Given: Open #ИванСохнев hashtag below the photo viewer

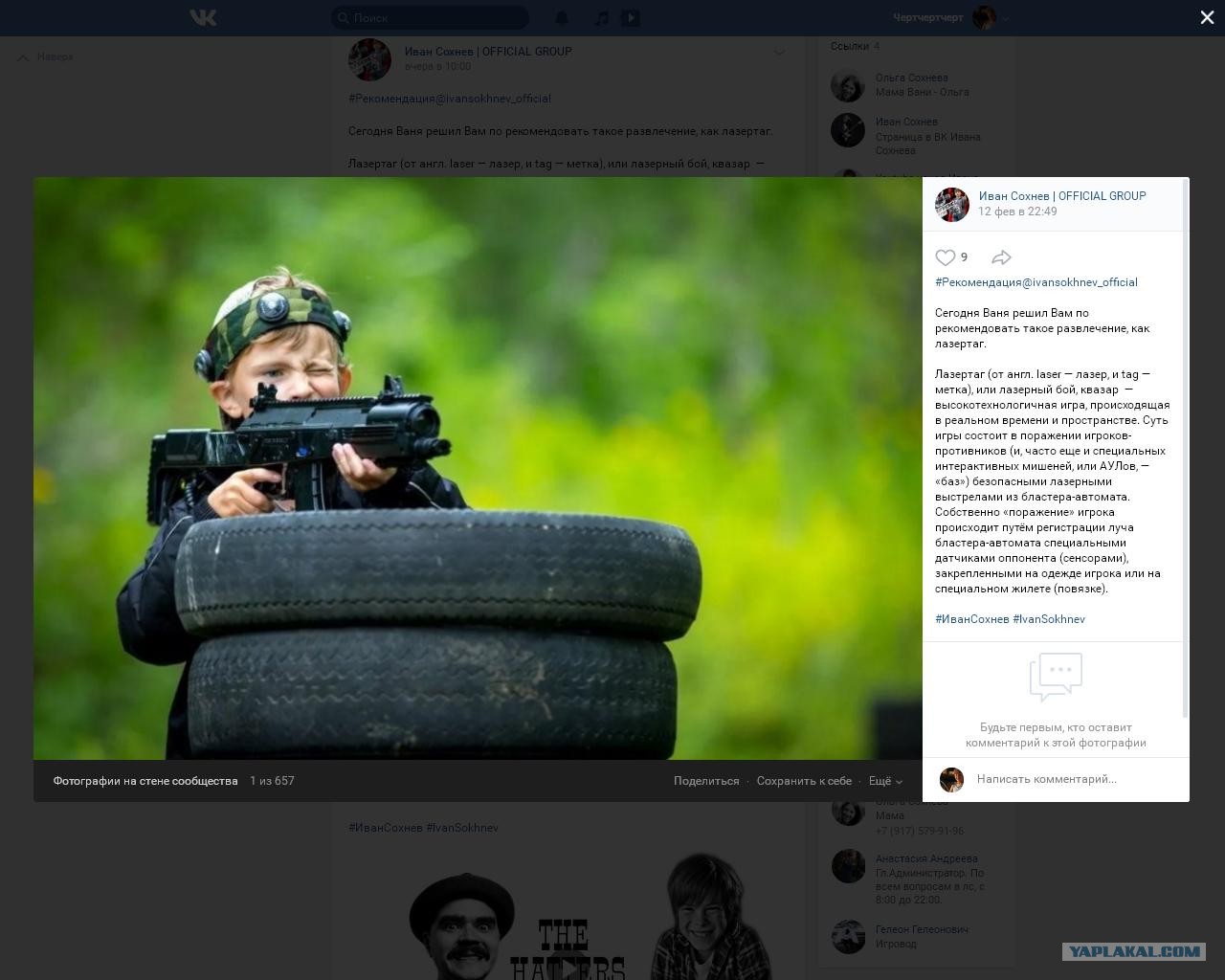Looking at the screenshot, I should [x=386, y=828].
